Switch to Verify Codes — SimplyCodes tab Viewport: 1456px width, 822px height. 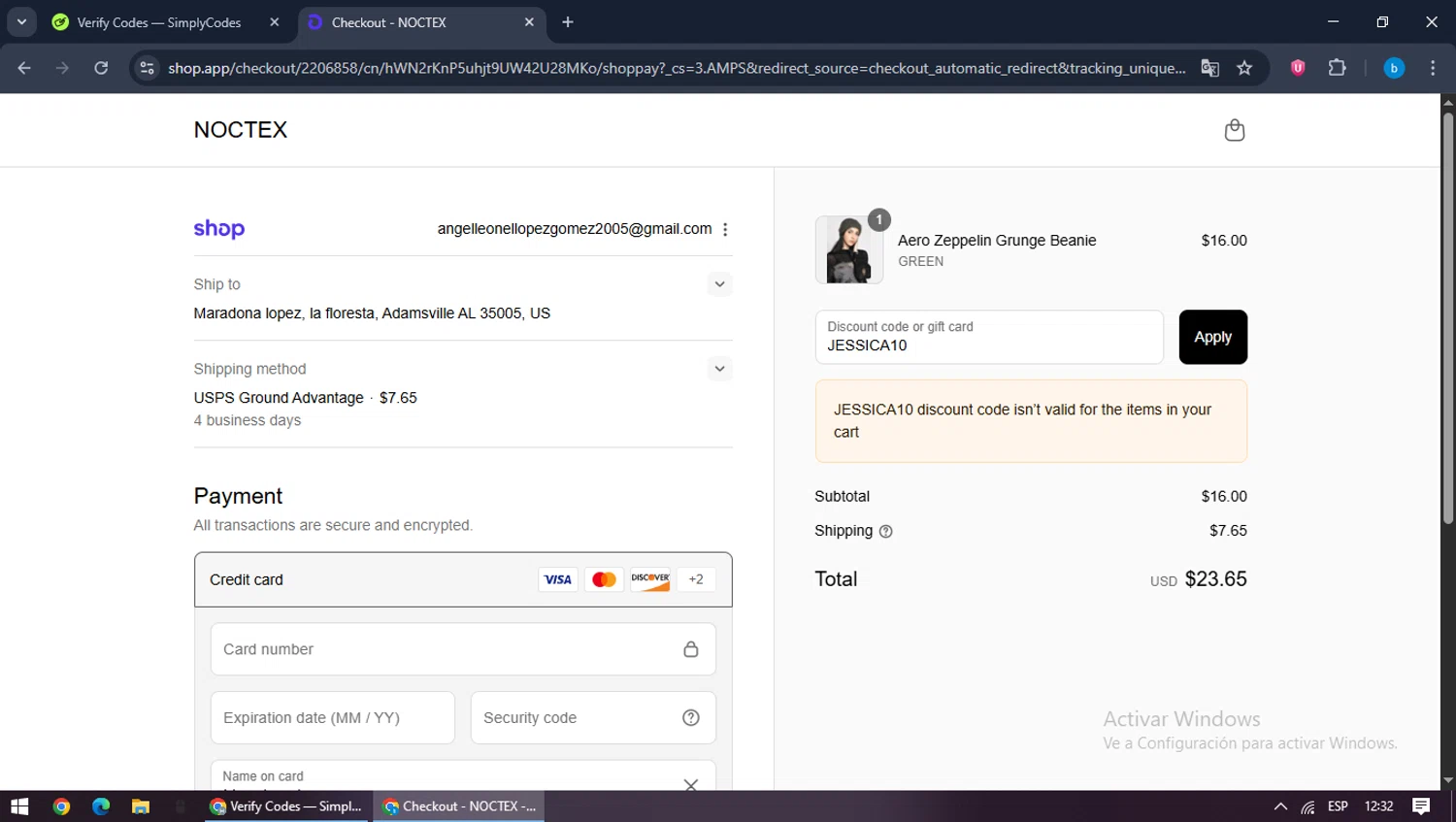point(166,22)
